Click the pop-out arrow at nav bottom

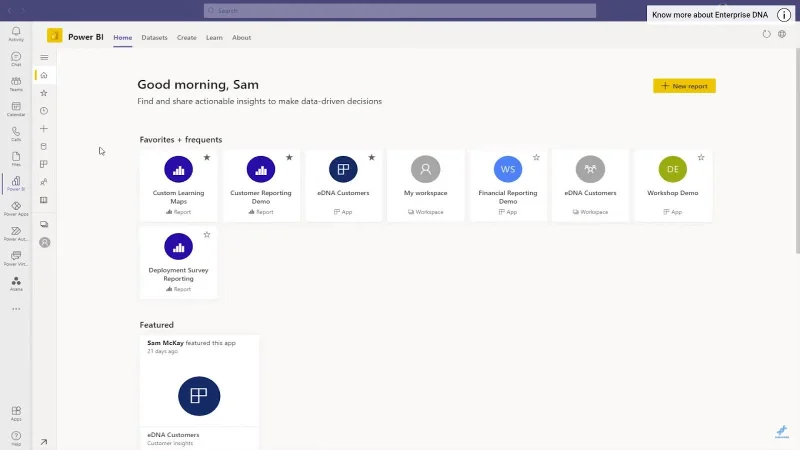pos(44,442)
